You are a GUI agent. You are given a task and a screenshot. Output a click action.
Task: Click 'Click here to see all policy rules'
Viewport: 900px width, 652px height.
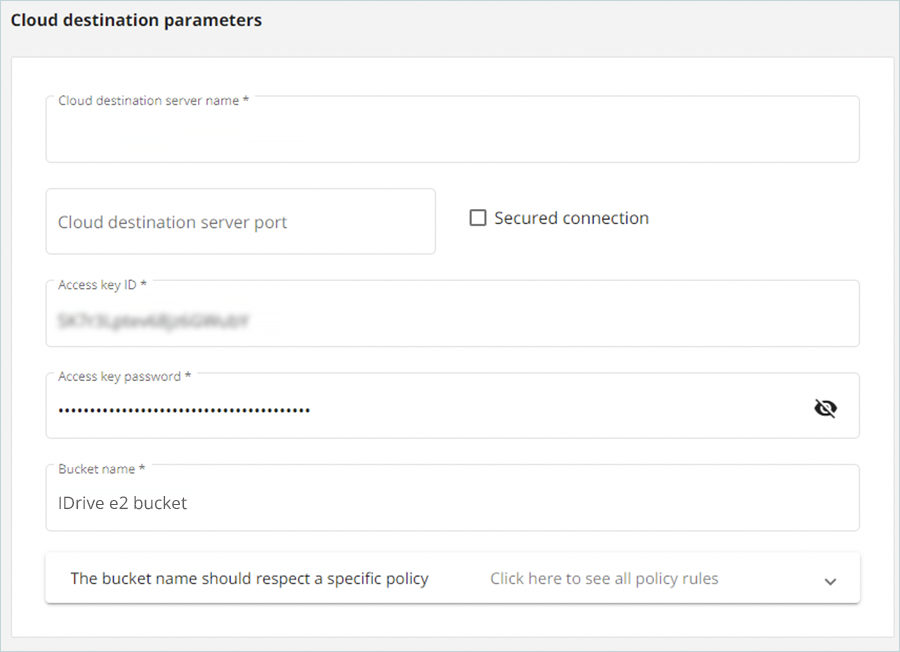(604, 579)
